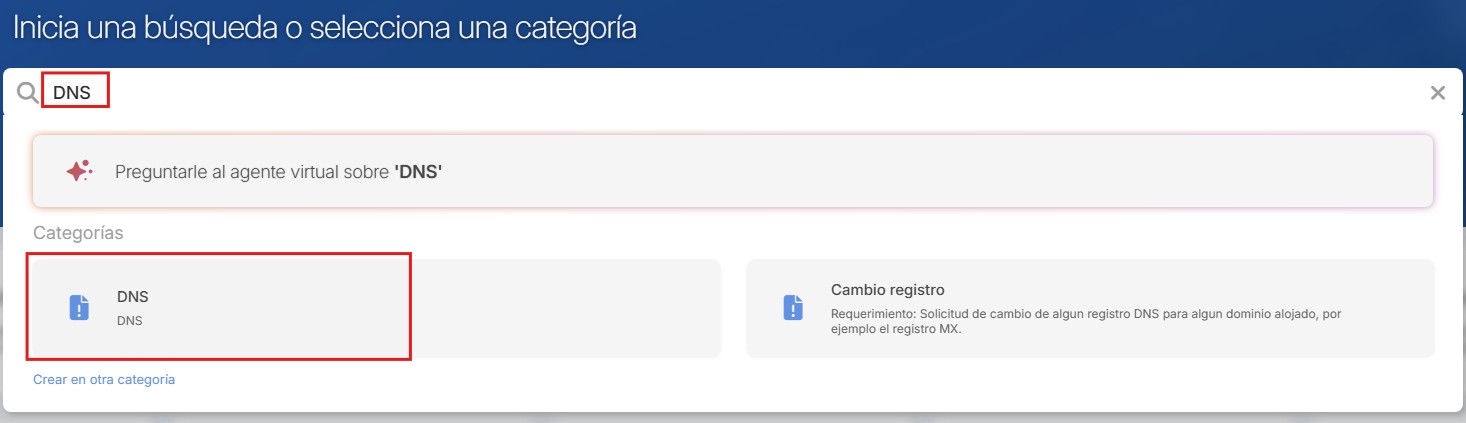Click the Cambio registro document icon
1466x423 pixels.
pos(793,307)
